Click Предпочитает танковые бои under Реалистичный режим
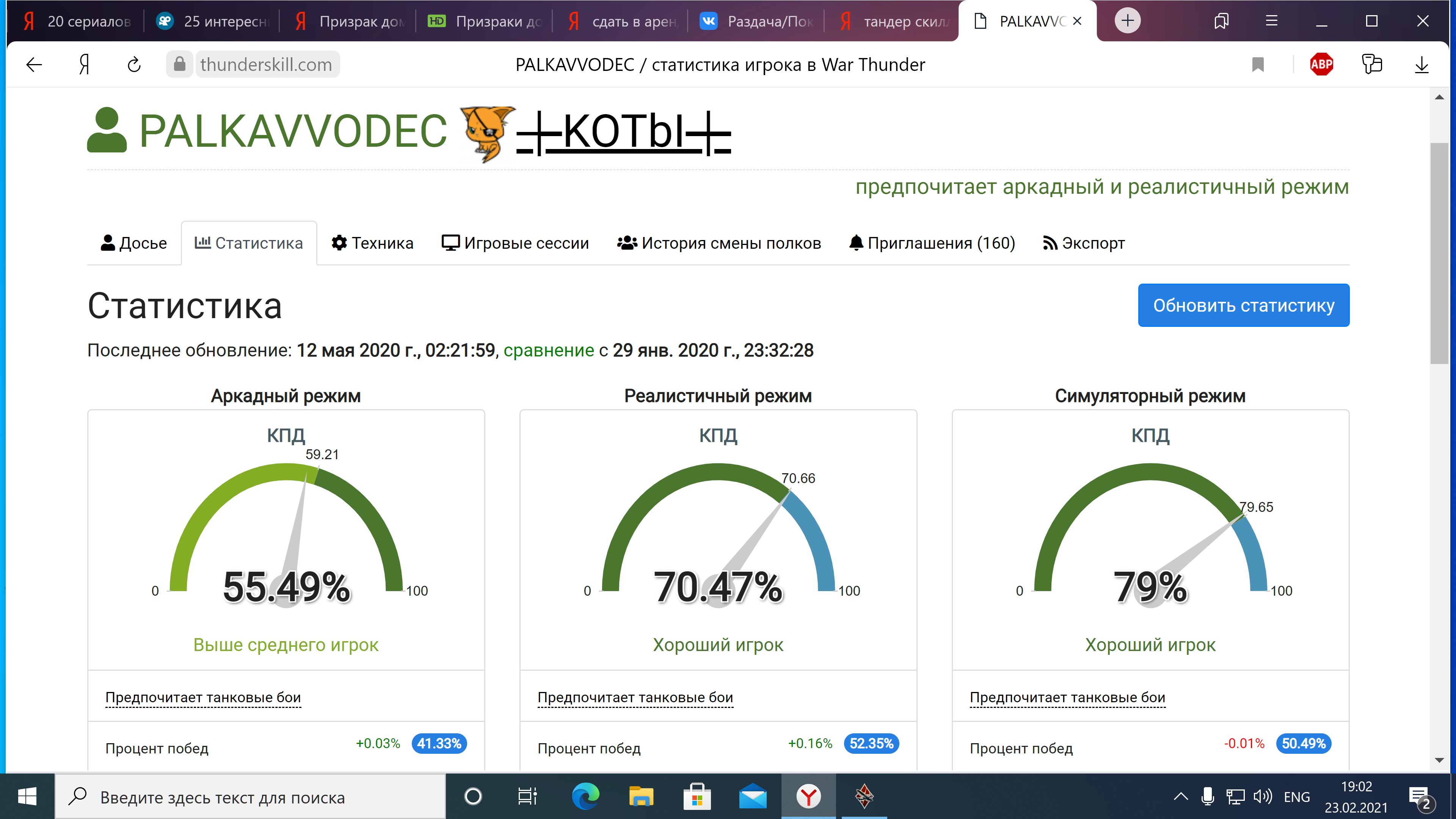This screenshot has width=1456, height=819. (x=635, y=698)
